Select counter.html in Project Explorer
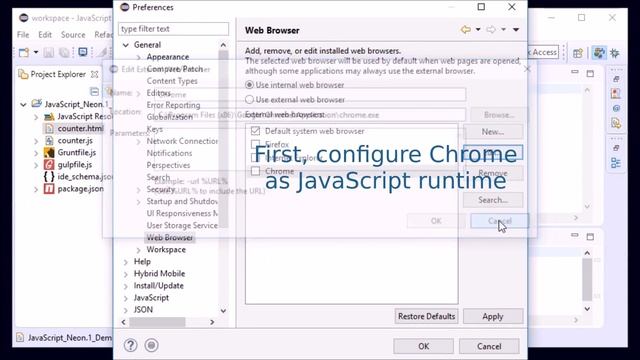 point(80,129)
